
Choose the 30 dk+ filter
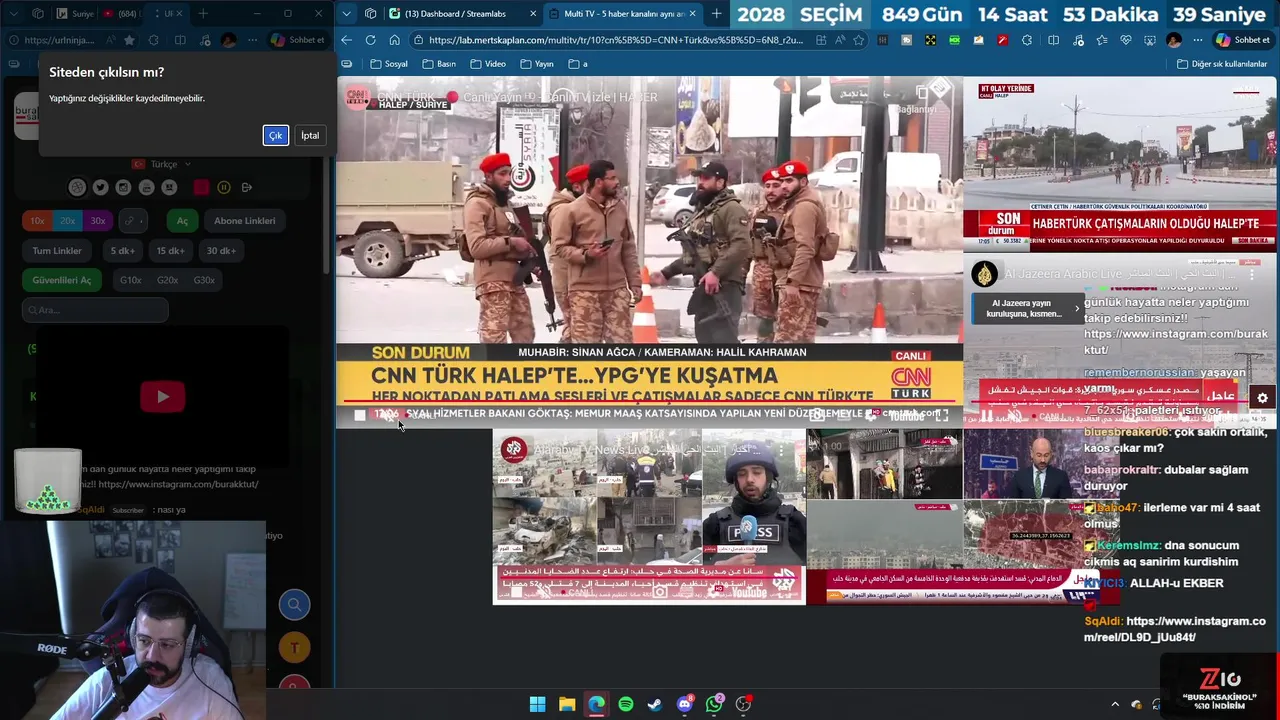tap(221, 251)
